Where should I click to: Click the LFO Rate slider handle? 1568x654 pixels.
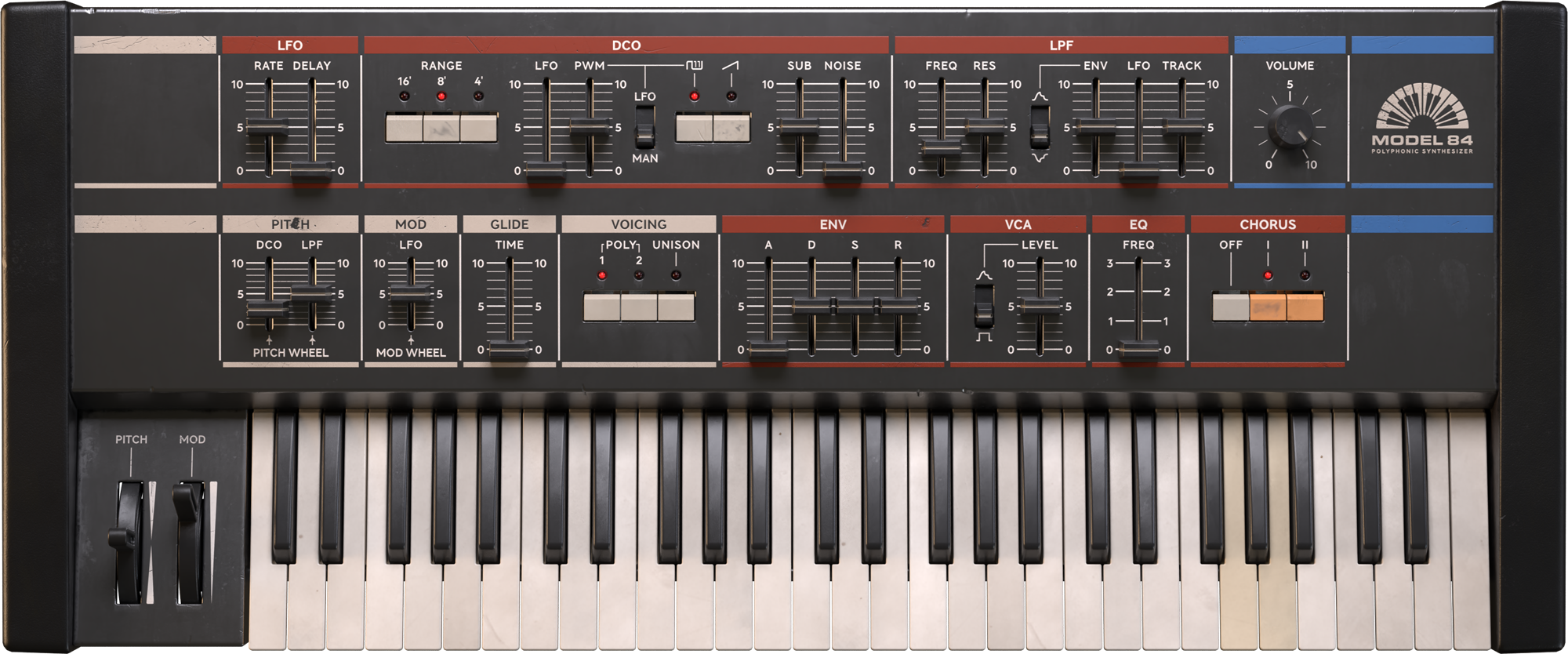268,128
